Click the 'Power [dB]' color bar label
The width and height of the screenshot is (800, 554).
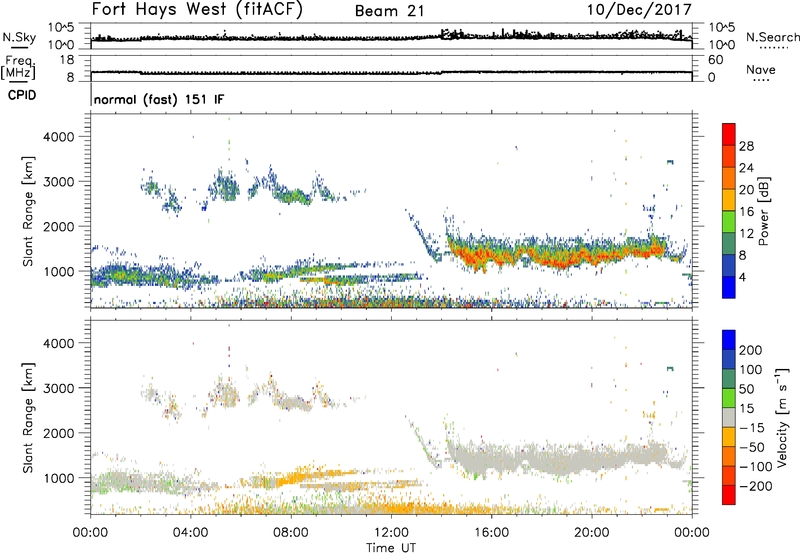pyautogui.click(x=763, y=211)
